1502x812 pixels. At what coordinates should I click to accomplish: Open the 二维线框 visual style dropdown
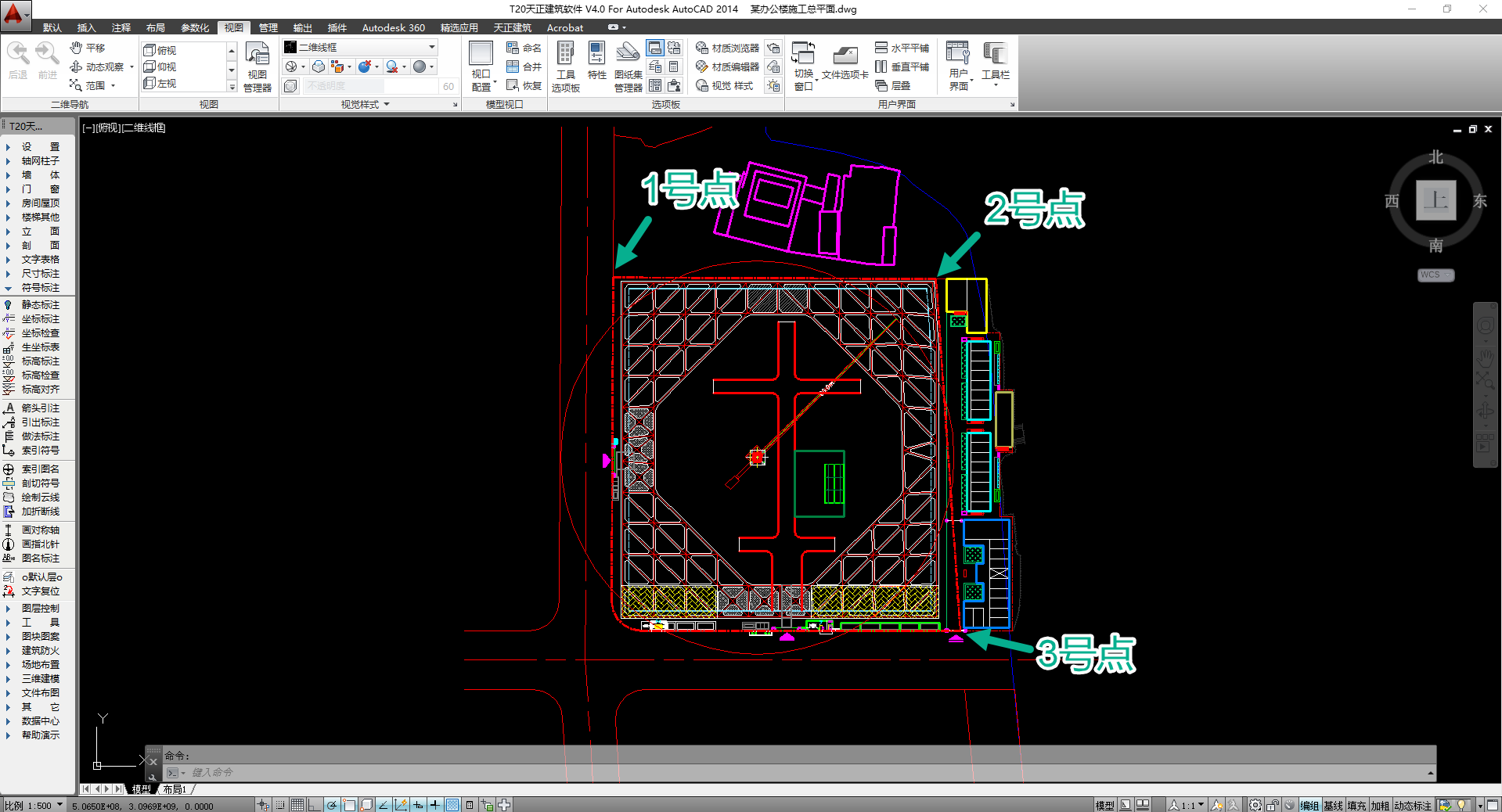(x=359, y=47)
